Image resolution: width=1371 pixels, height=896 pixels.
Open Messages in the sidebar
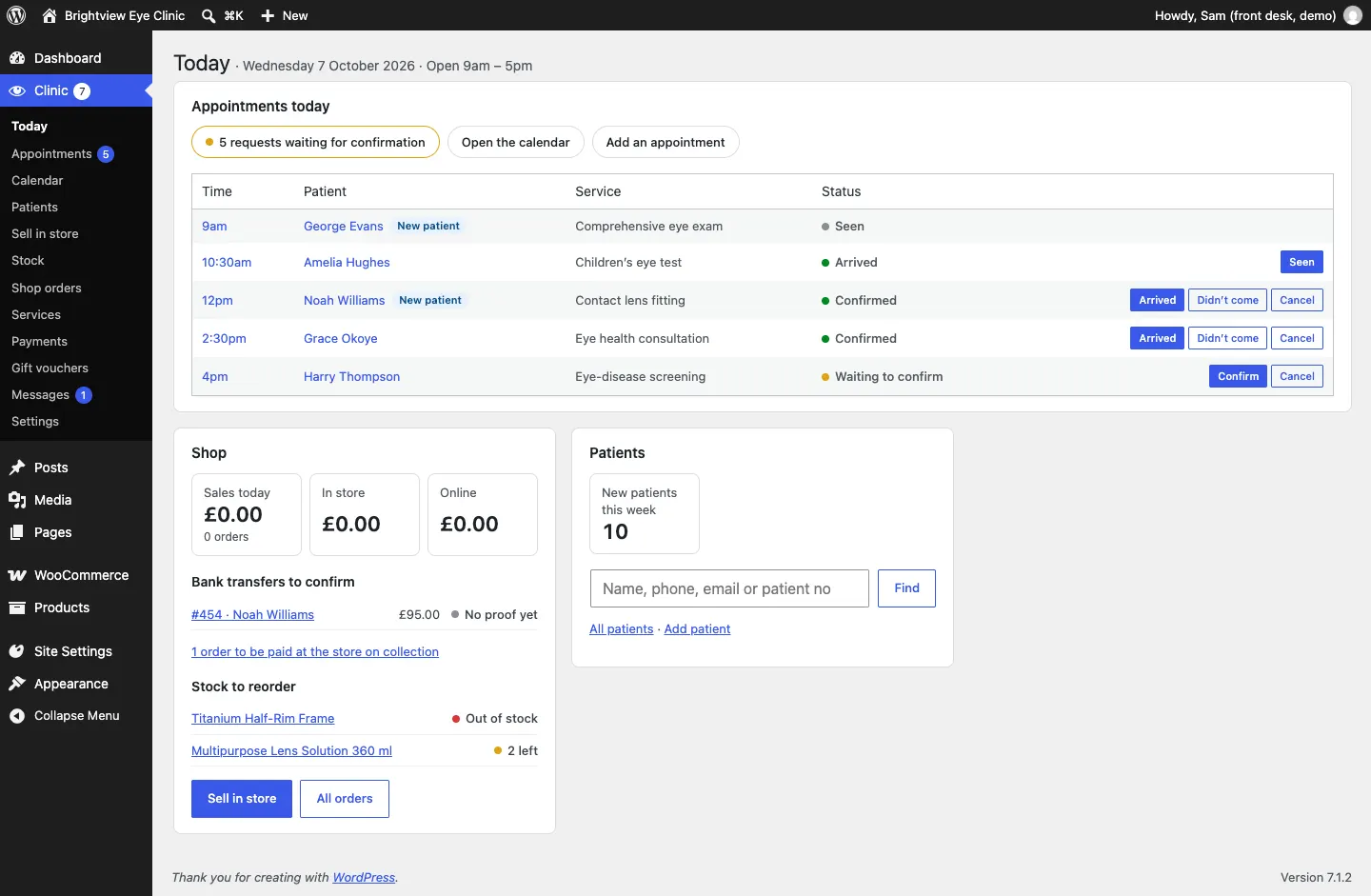40,394
